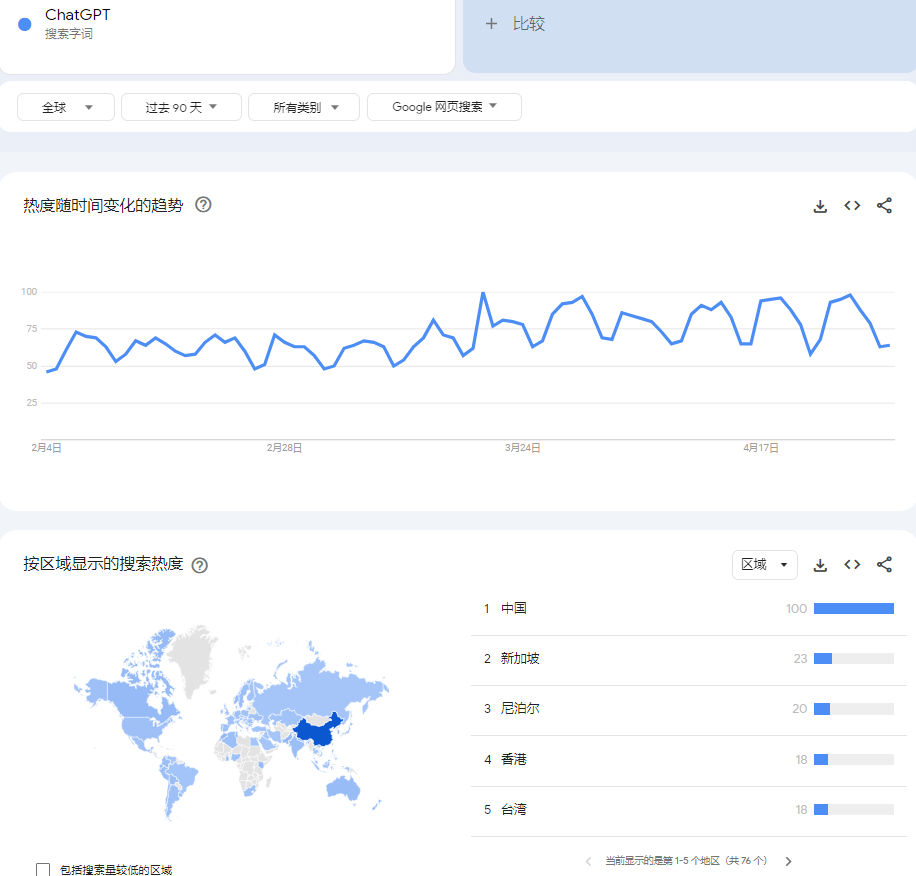Click the 搜索字词 label under ChatGPT
This screenshot has height=876, width=916.
tap(69, 34)
